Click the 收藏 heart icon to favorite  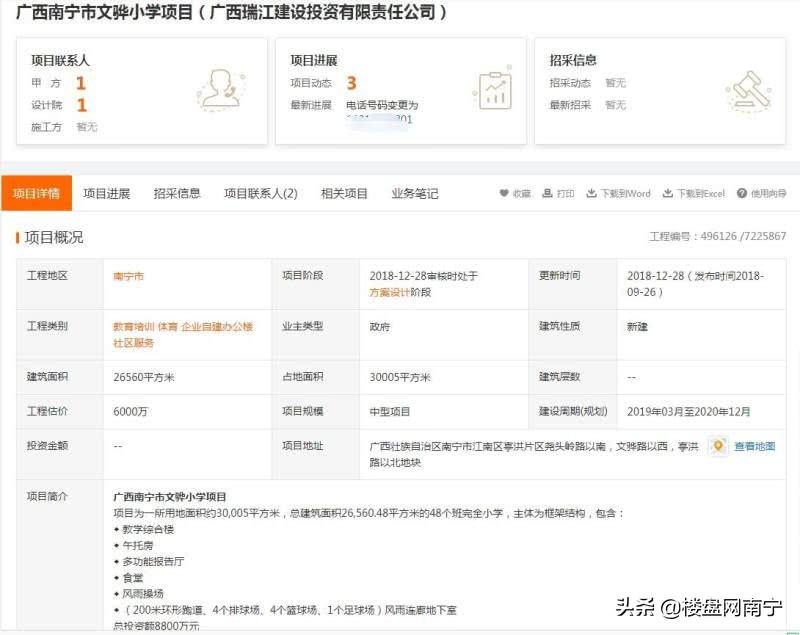pos(504,193)
